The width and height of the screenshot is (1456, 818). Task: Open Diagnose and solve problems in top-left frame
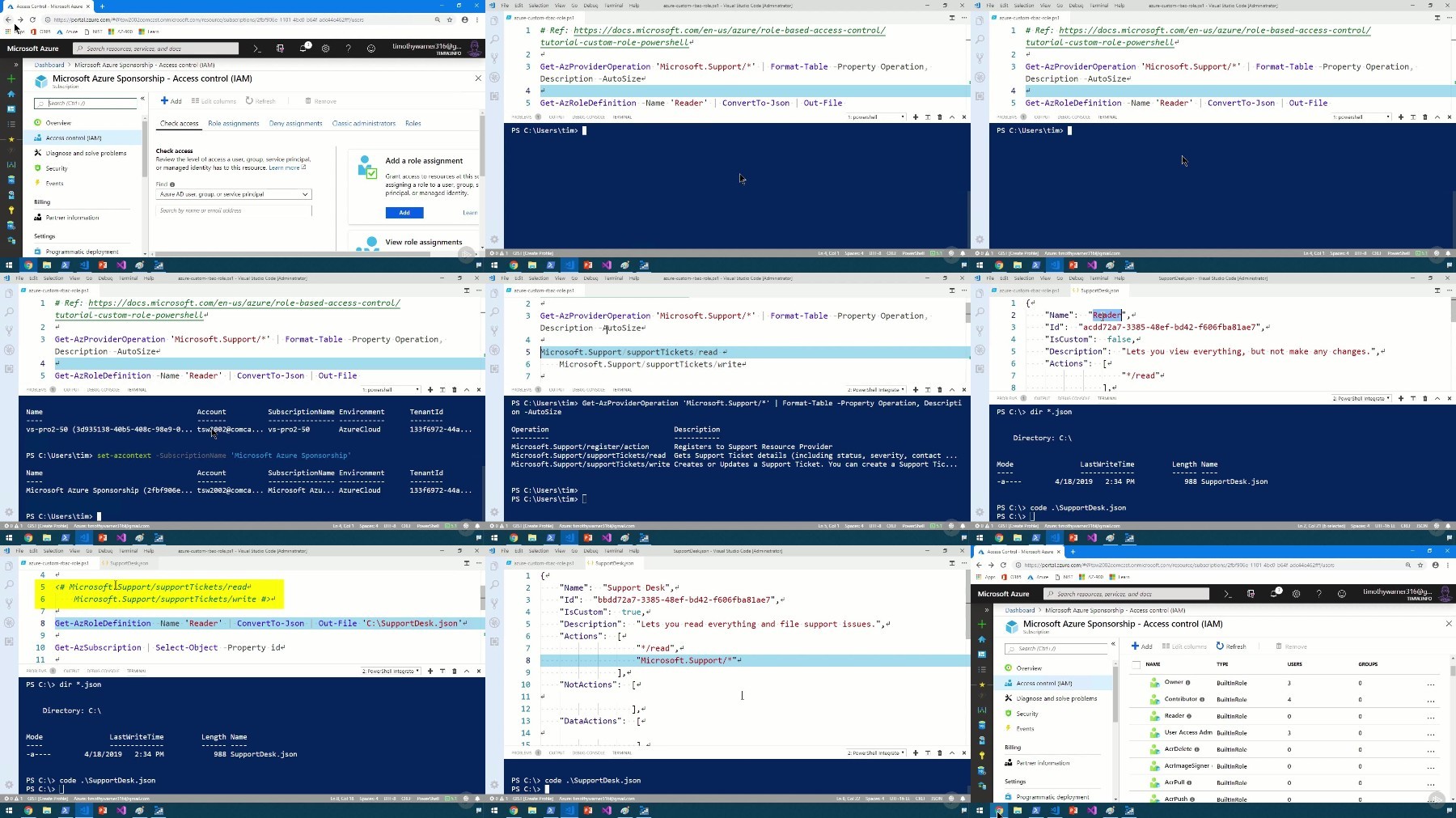coord(86,153)
